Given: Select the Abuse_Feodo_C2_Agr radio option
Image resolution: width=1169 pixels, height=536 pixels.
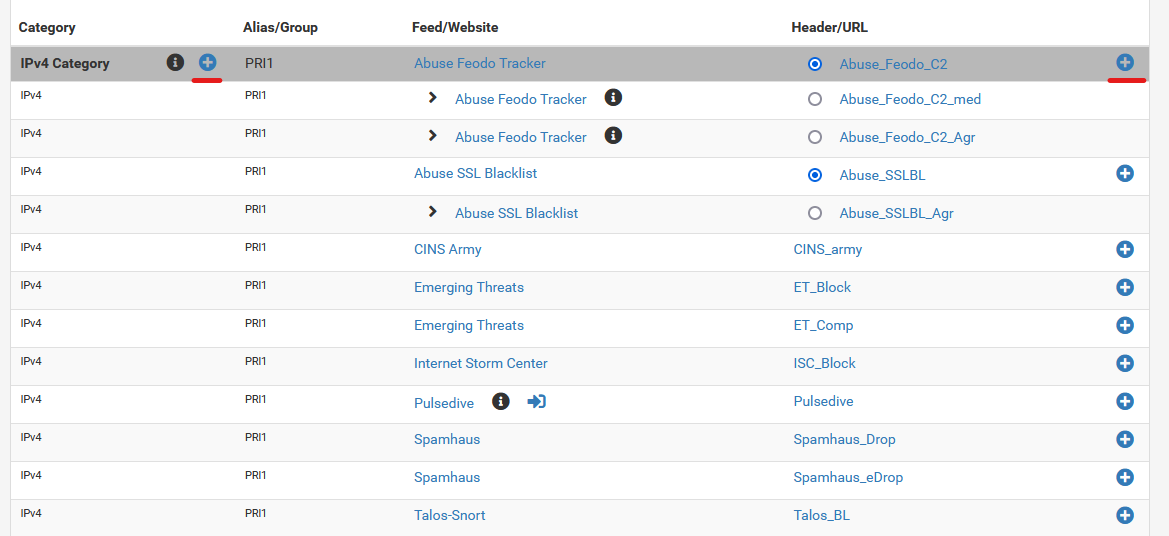Looking at the screenshot, I should (815, 137).
